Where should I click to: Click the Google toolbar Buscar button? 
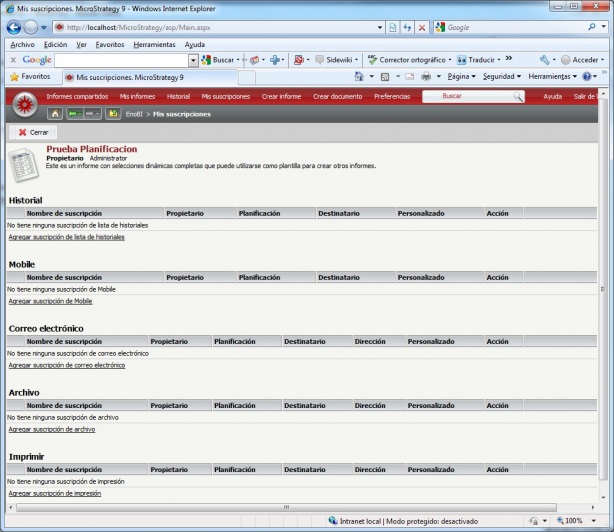(221, 60)
